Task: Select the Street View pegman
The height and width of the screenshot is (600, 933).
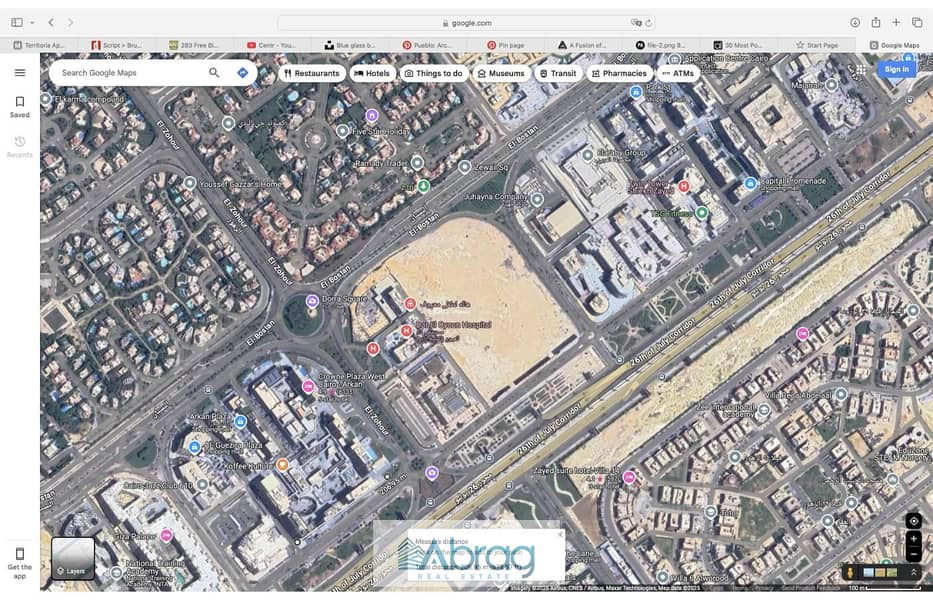Action: tap(850, 572)
